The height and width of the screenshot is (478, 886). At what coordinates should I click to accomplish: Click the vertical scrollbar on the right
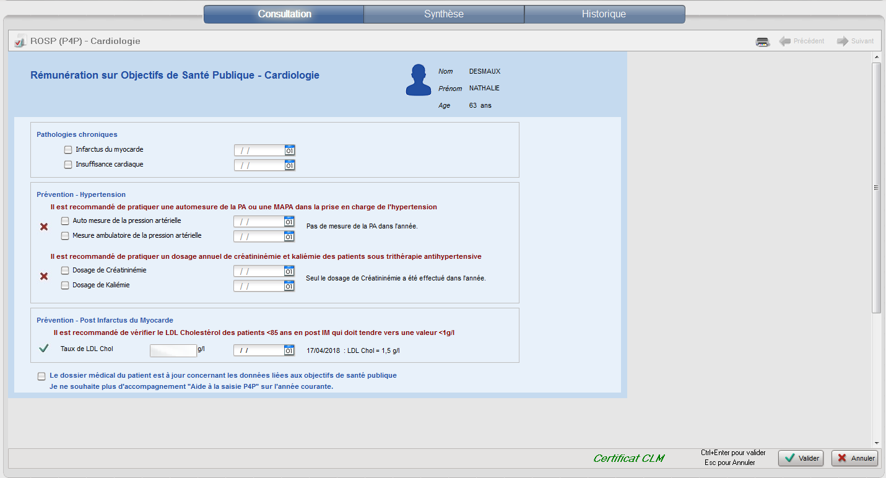[x=877, y=187]
